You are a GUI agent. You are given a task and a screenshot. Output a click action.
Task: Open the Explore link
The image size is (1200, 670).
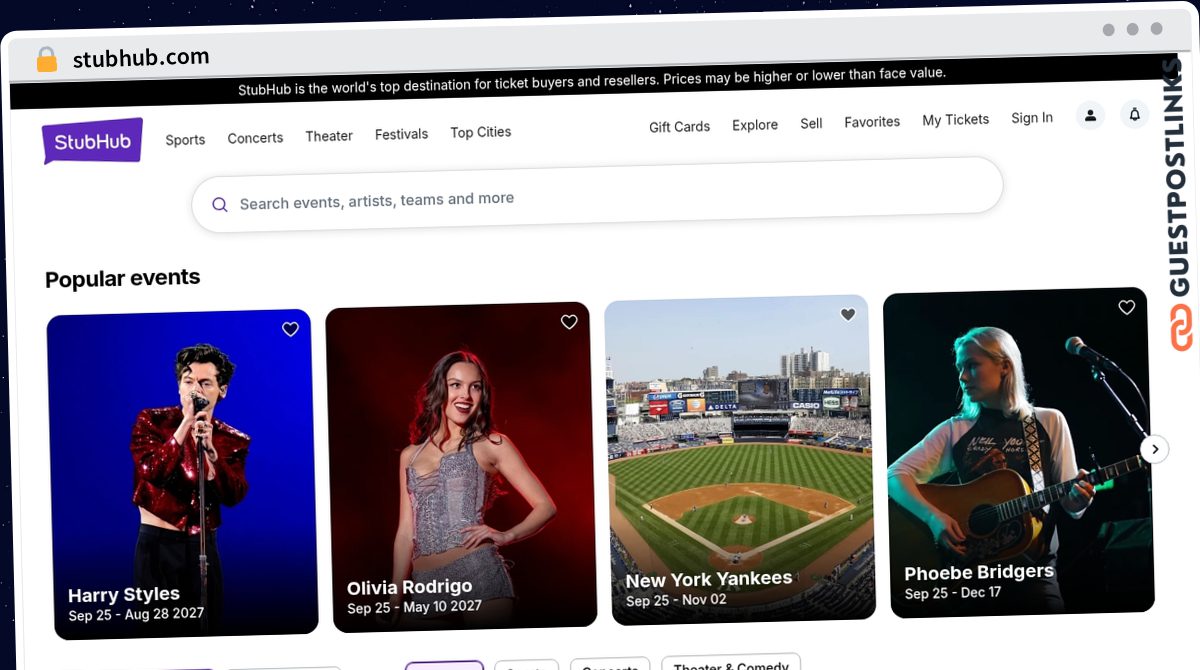pyautogui.click(x=755, y=125)
